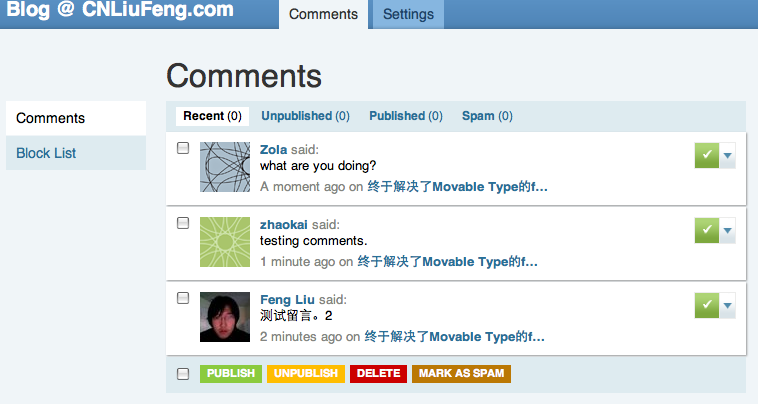Expand action dropdown arrow on Zola's comment

pos(728,155)
